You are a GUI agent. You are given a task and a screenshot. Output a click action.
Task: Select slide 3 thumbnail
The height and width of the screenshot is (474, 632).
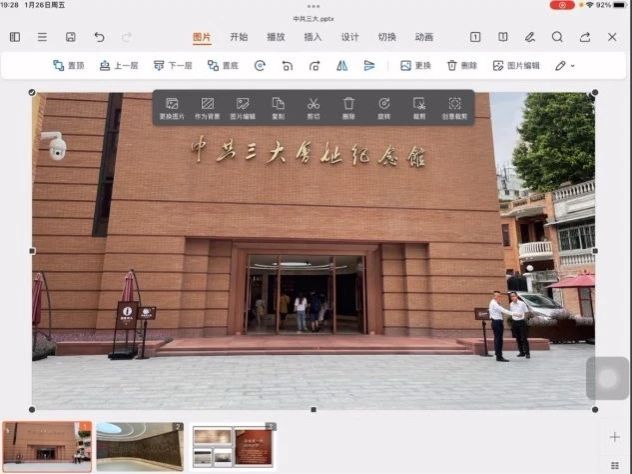[x=233, y=447]
